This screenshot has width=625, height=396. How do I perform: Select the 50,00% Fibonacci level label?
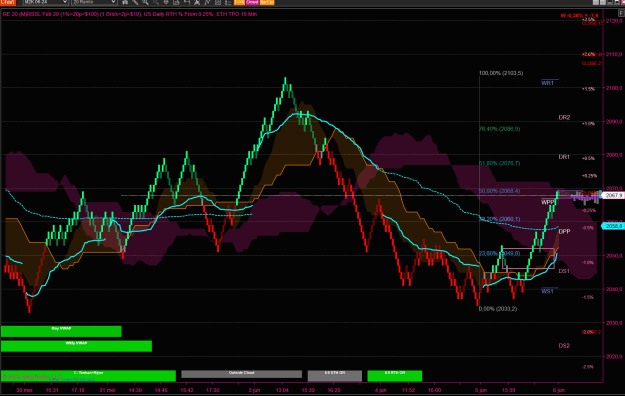point(499,191)
